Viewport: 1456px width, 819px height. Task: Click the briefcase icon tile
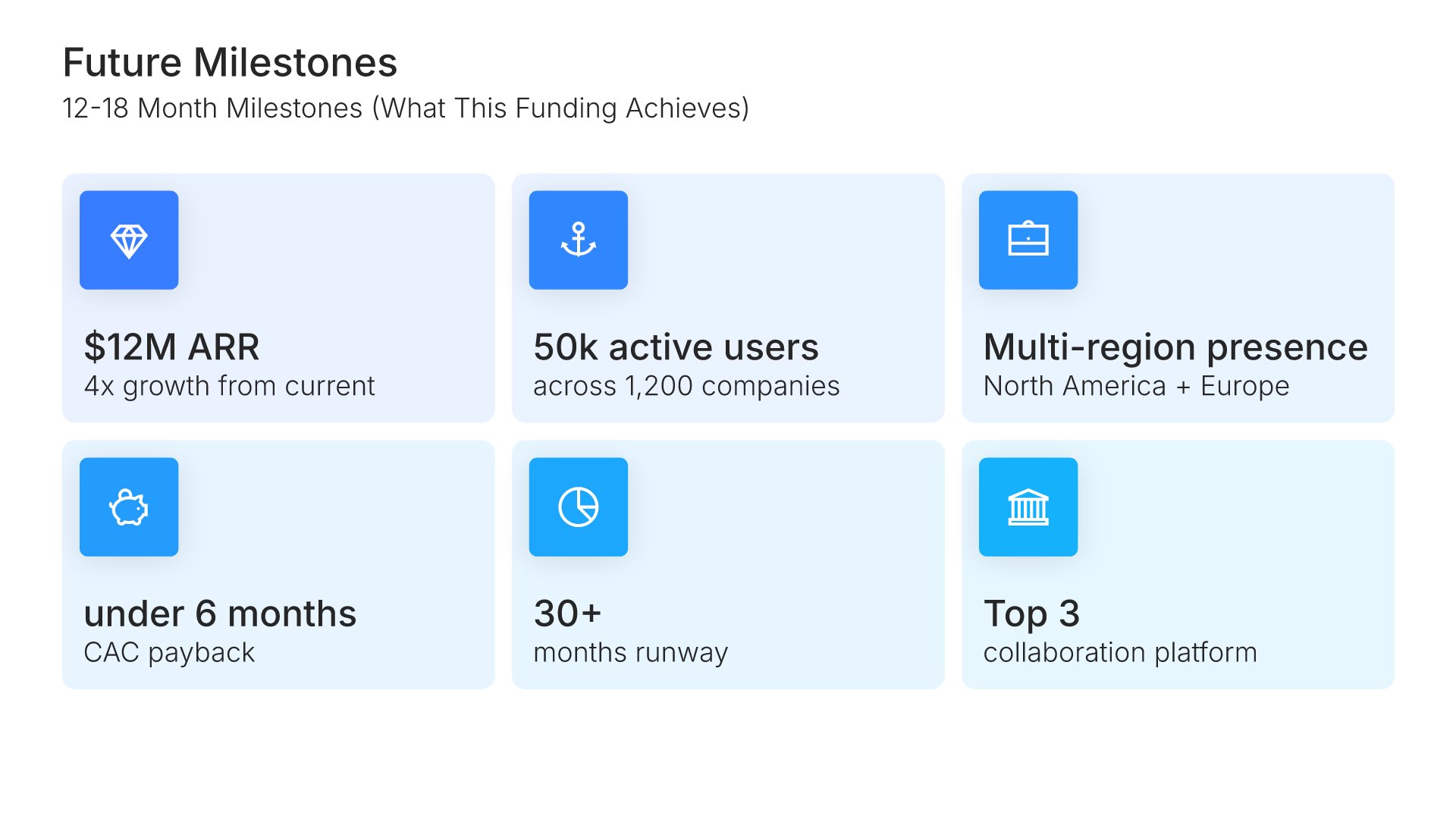[1028, 240]
